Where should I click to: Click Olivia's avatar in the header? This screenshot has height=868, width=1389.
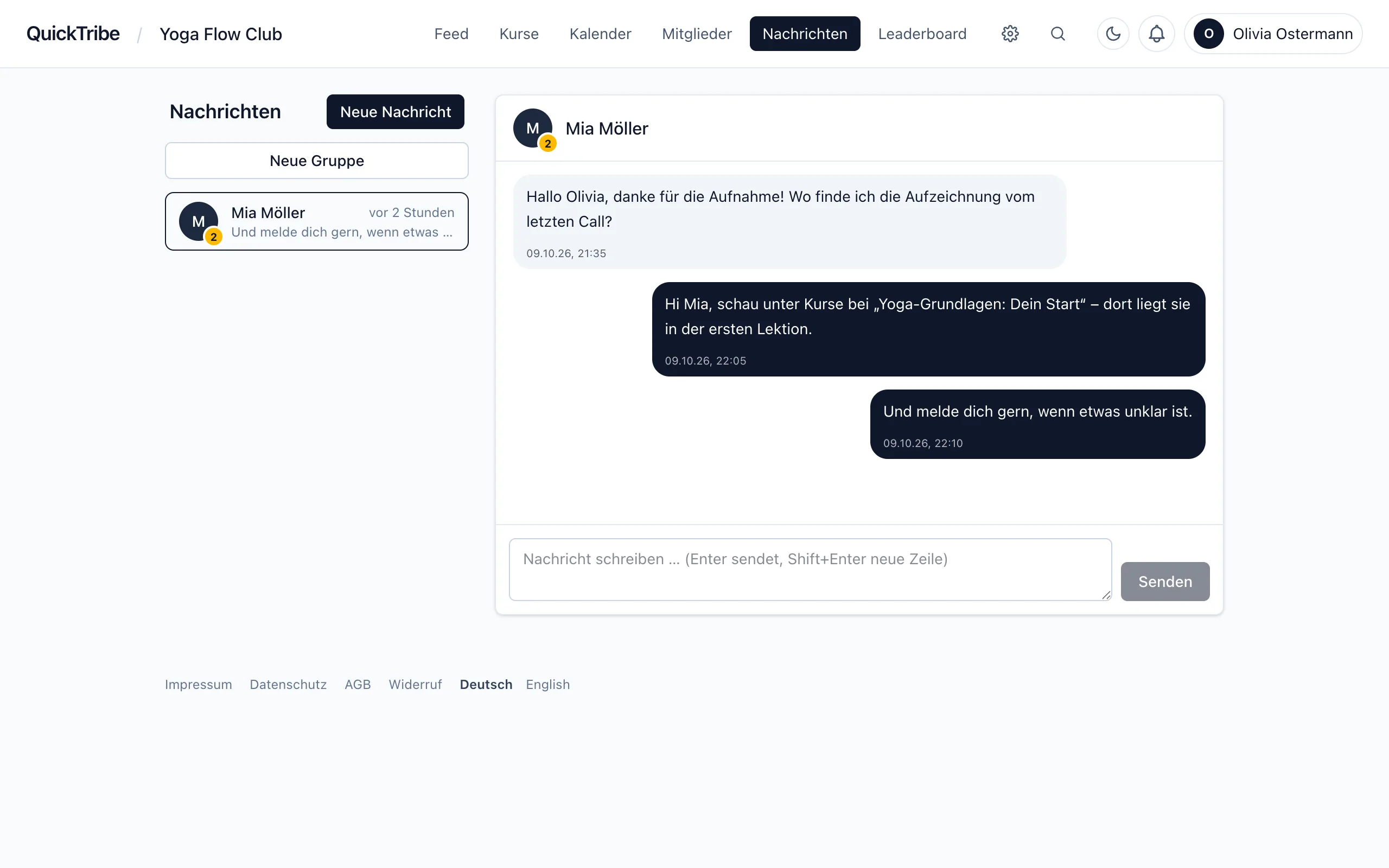coord(1208,34)
